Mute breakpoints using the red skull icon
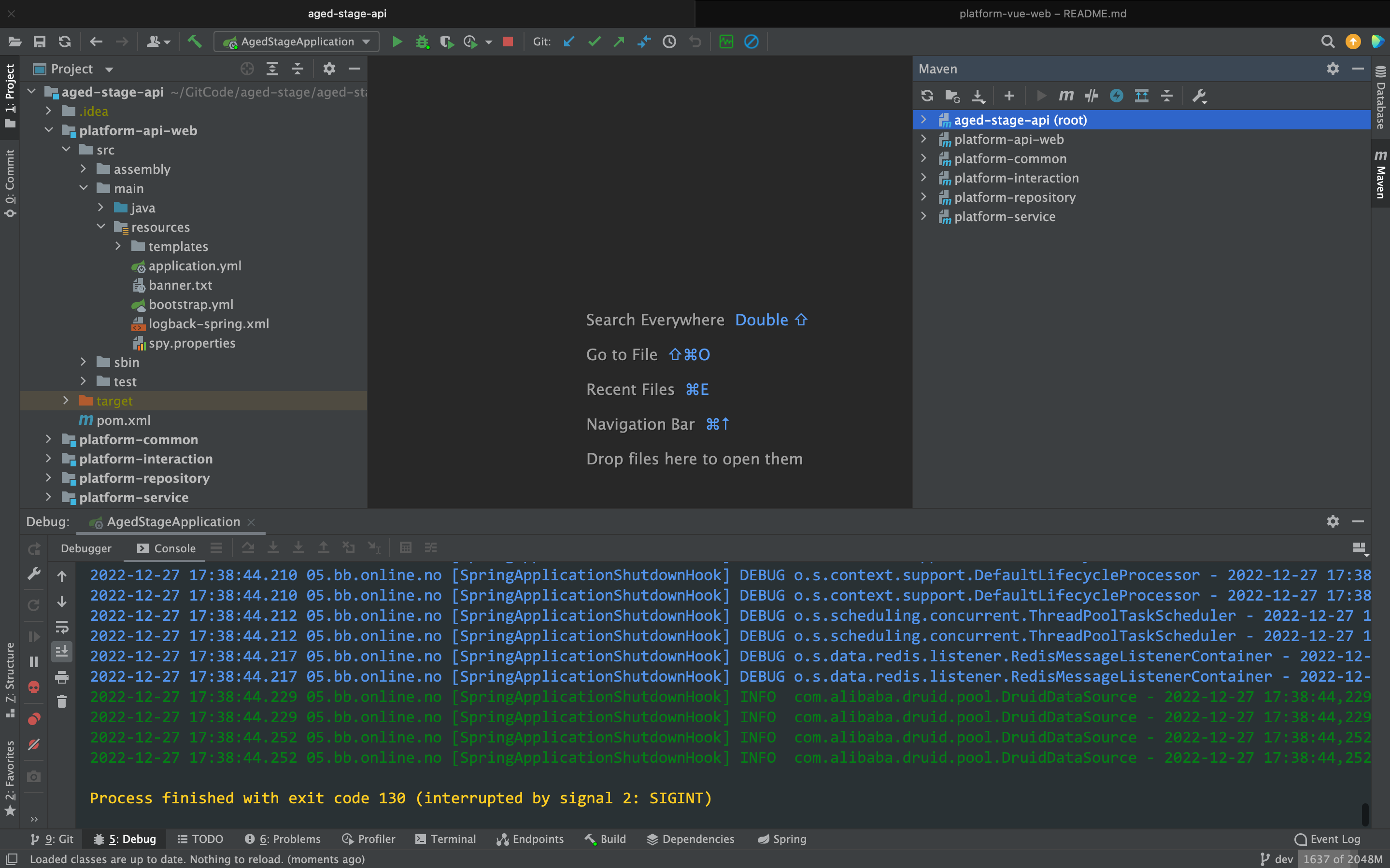Screen dimensions: 1390x868 click(34, 686)
